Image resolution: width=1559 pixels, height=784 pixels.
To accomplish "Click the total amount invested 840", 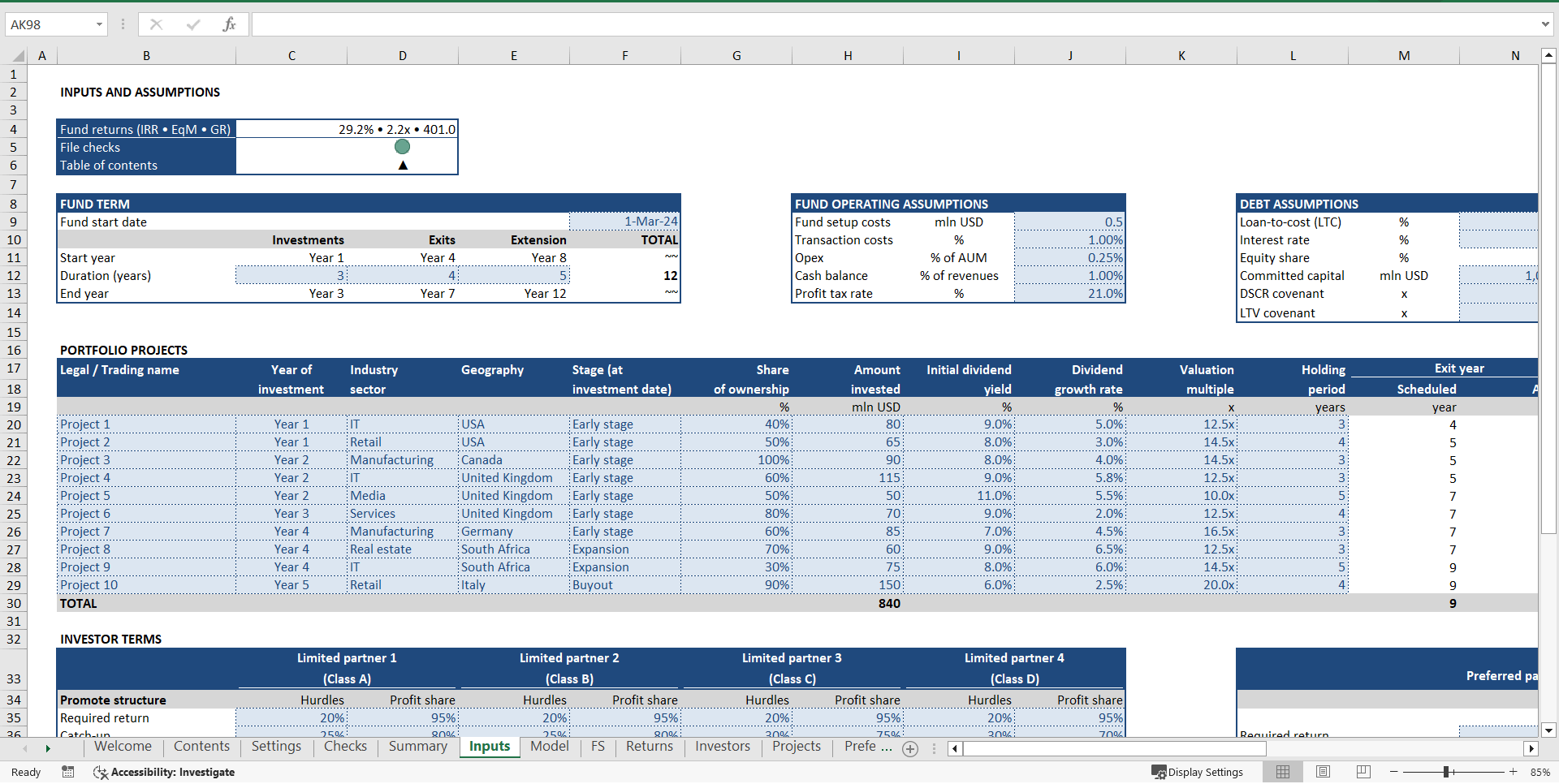I will click(848, 603).
